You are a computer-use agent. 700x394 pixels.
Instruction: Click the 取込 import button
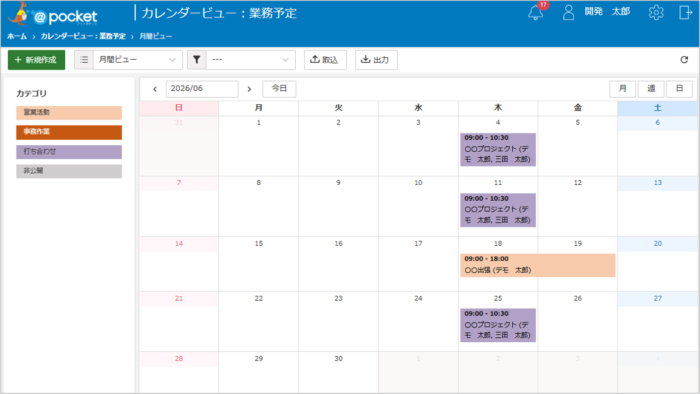click(x=325, y=60)
